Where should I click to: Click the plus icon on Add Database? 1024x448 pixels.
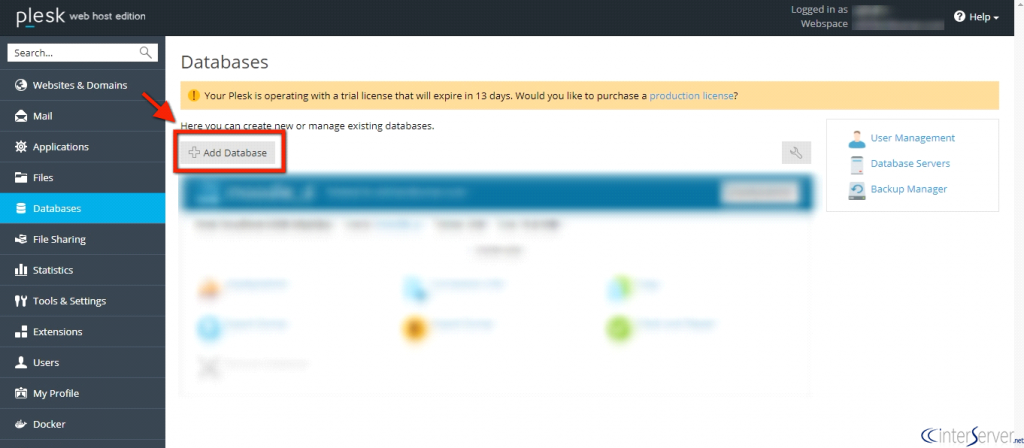pos(194,153)
